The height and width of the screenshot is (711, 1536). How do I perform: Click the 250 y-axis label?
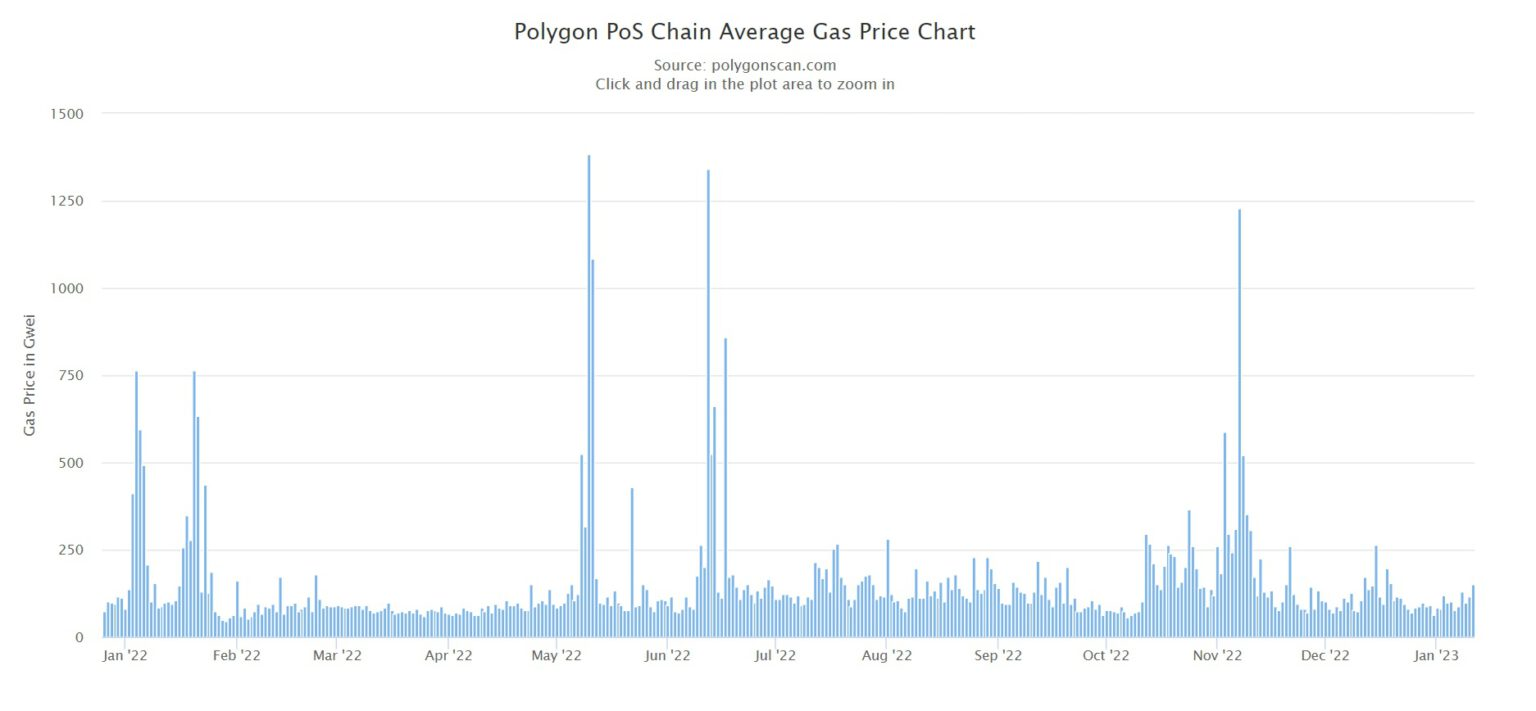(70, 551)
